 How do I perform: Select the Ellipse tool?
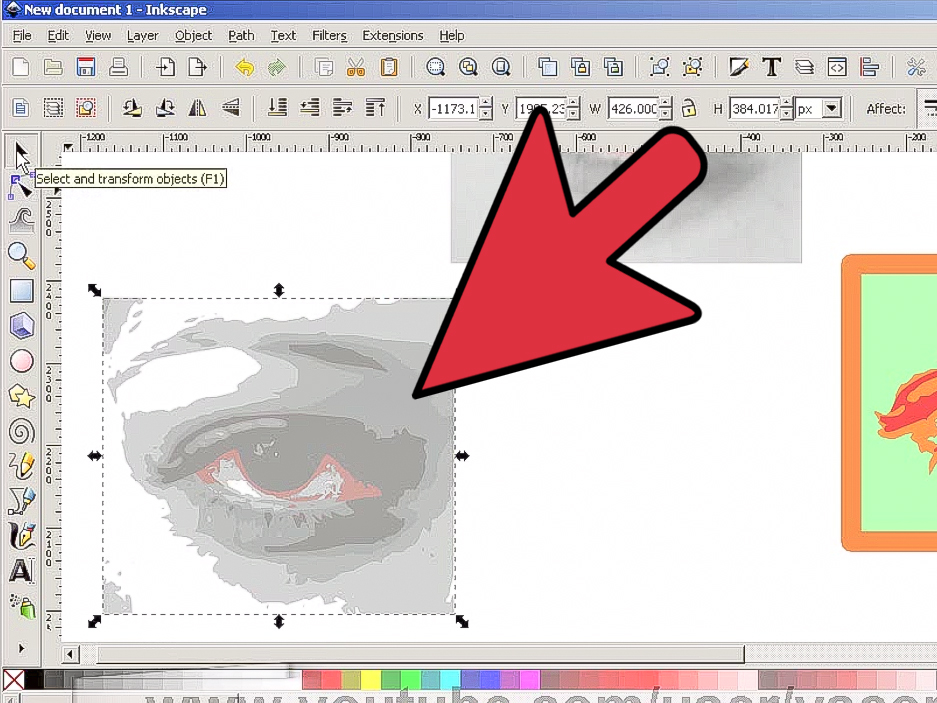tap(22, 361)
